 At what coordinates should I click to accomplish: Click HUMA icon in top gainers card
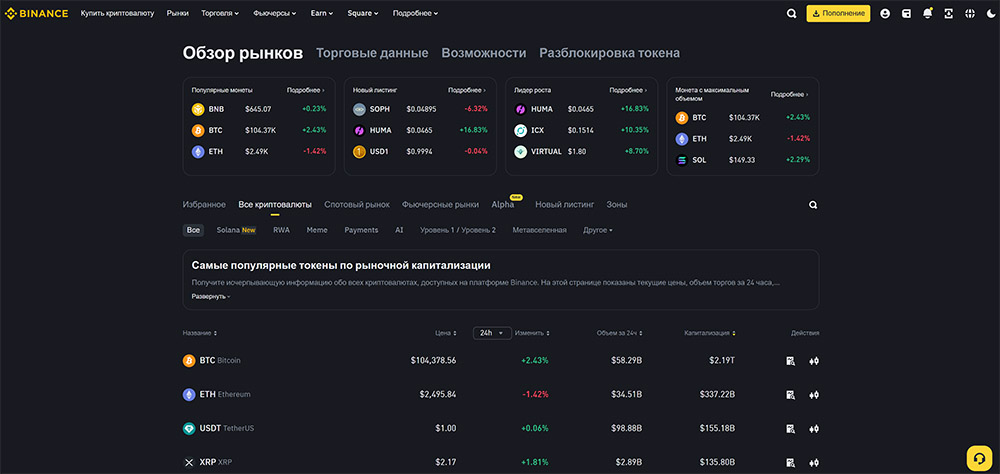[x=520, y=109]
